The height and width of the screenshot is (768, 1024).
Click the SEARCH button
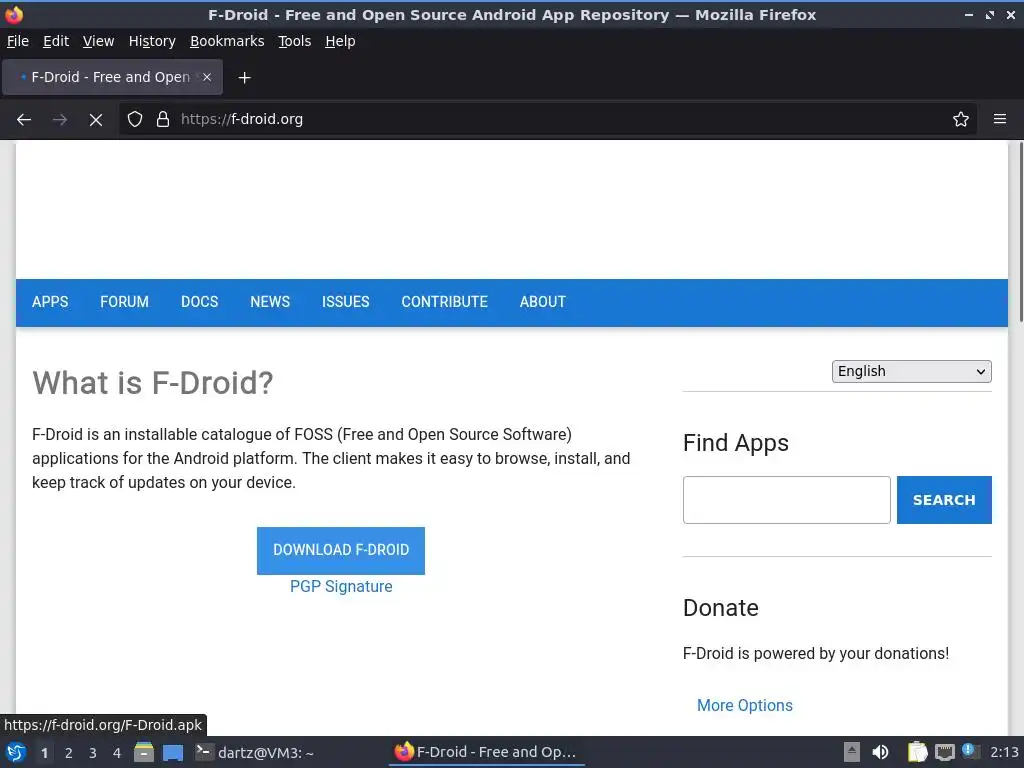[x=944, y=500]
